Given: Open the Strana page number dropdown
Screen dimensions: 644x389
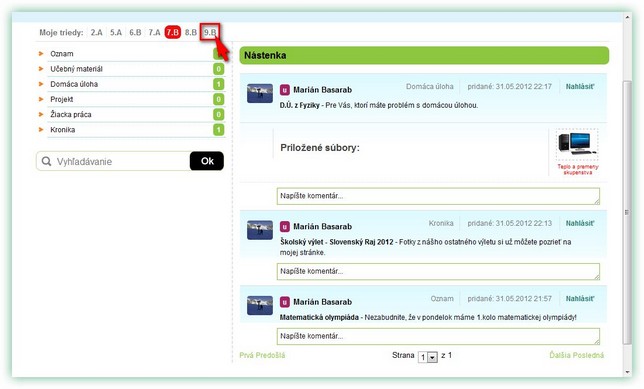Looking at the screenshot, I should pyautogui.click(x=428, y=357).
